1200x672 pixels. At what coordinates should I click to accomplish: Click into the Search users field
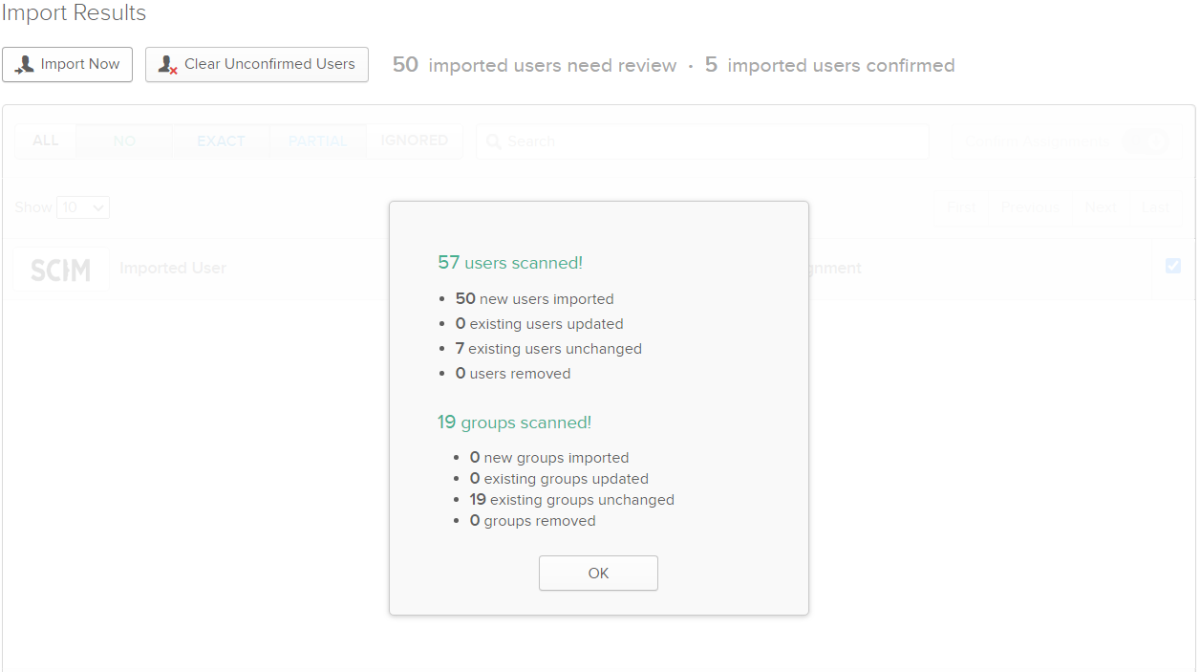(700, 142)
